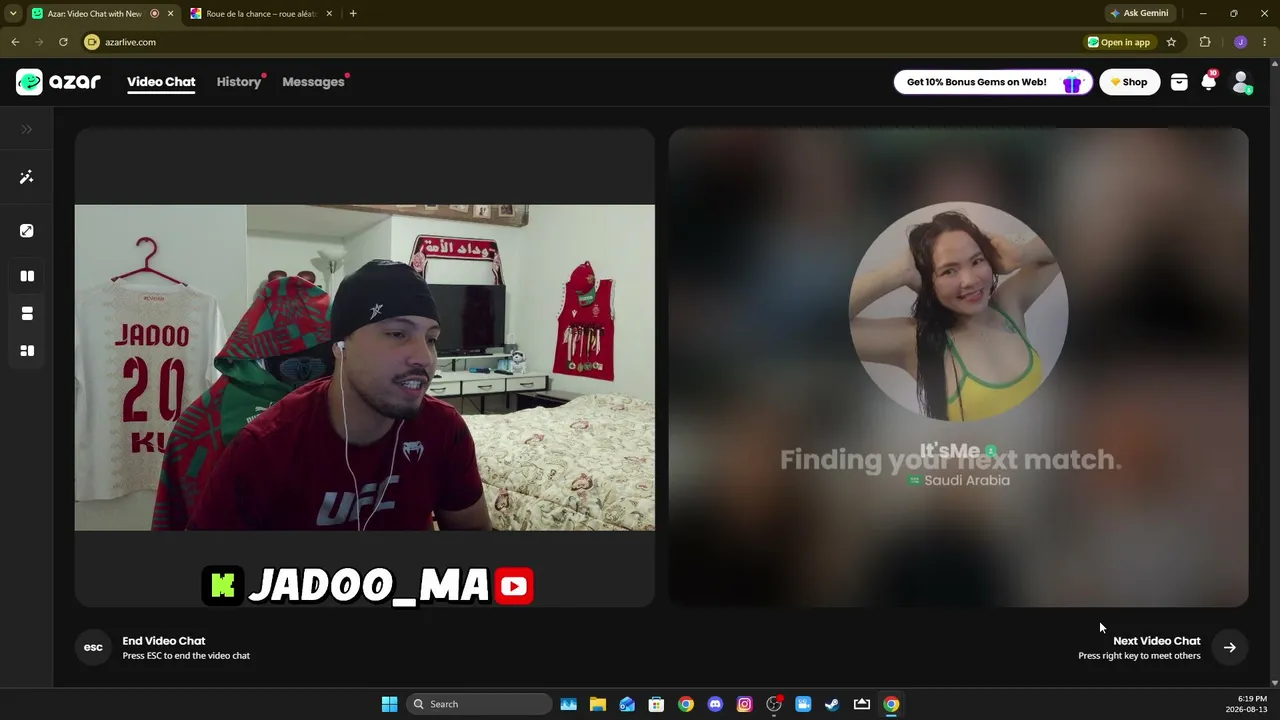
Task: Click the Get 10% Bonus Gems banner
Action: click(x=993, y=82)
